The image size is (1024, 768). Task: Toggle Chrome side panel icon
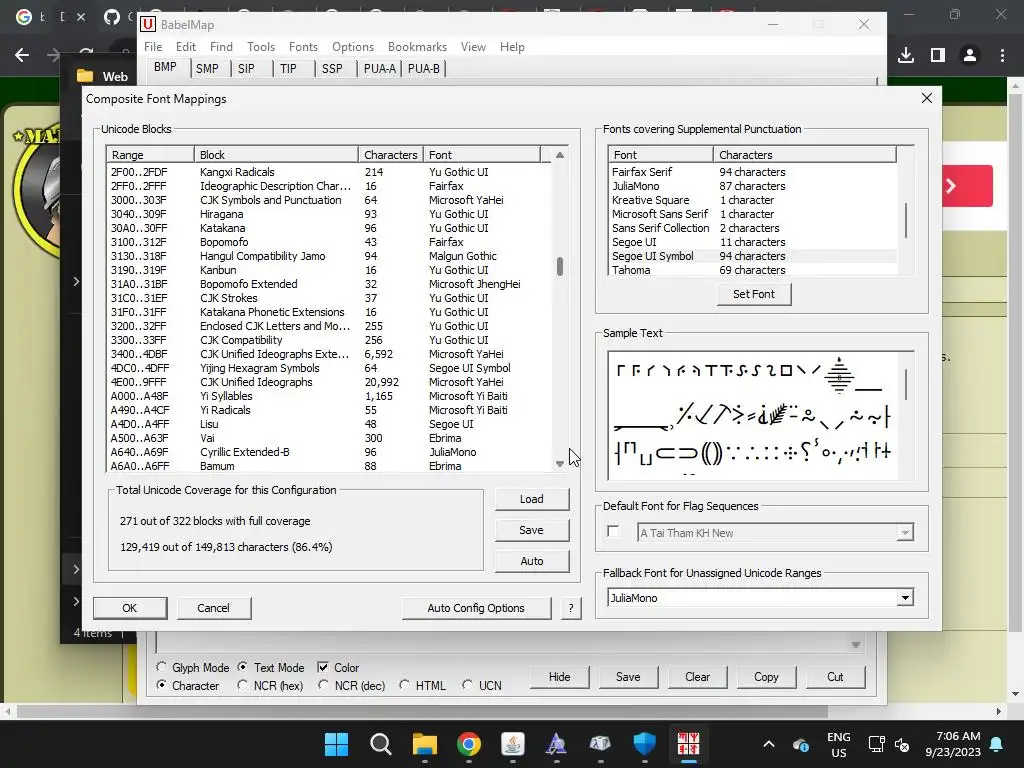tap(938, 55)
